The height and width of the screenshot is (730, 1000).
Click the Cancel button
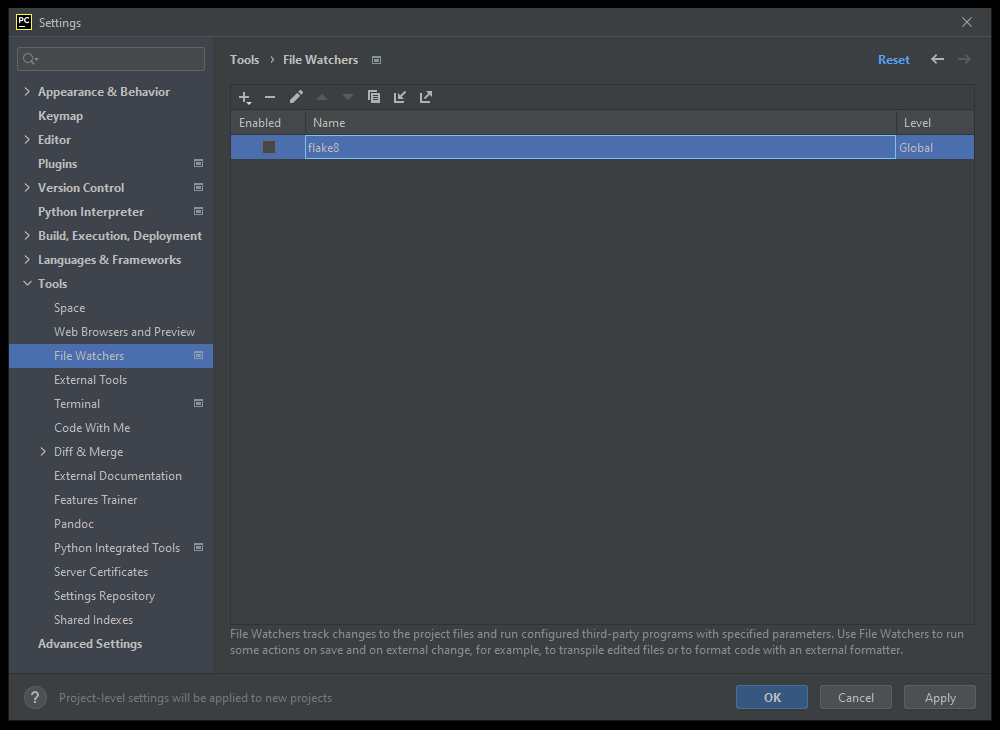(855, 698)
